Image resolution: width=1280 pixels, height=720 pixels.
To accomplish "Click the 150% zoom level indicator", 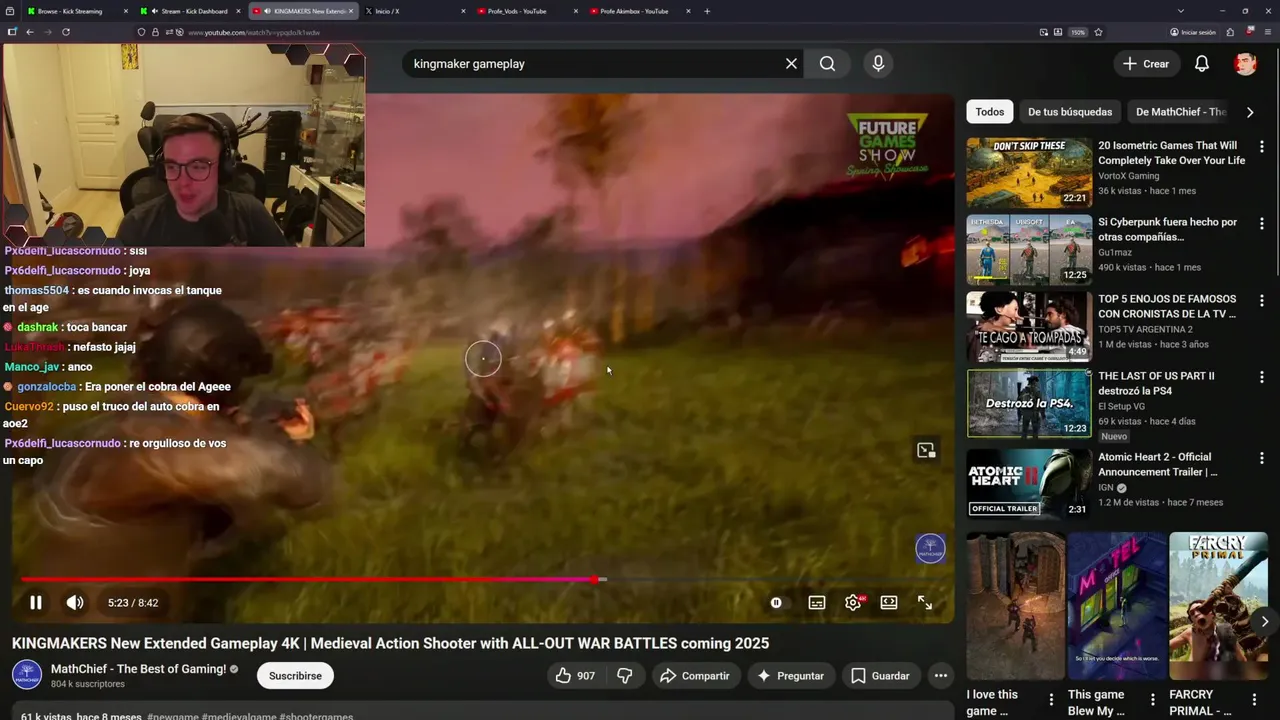I will (1078, 32).
